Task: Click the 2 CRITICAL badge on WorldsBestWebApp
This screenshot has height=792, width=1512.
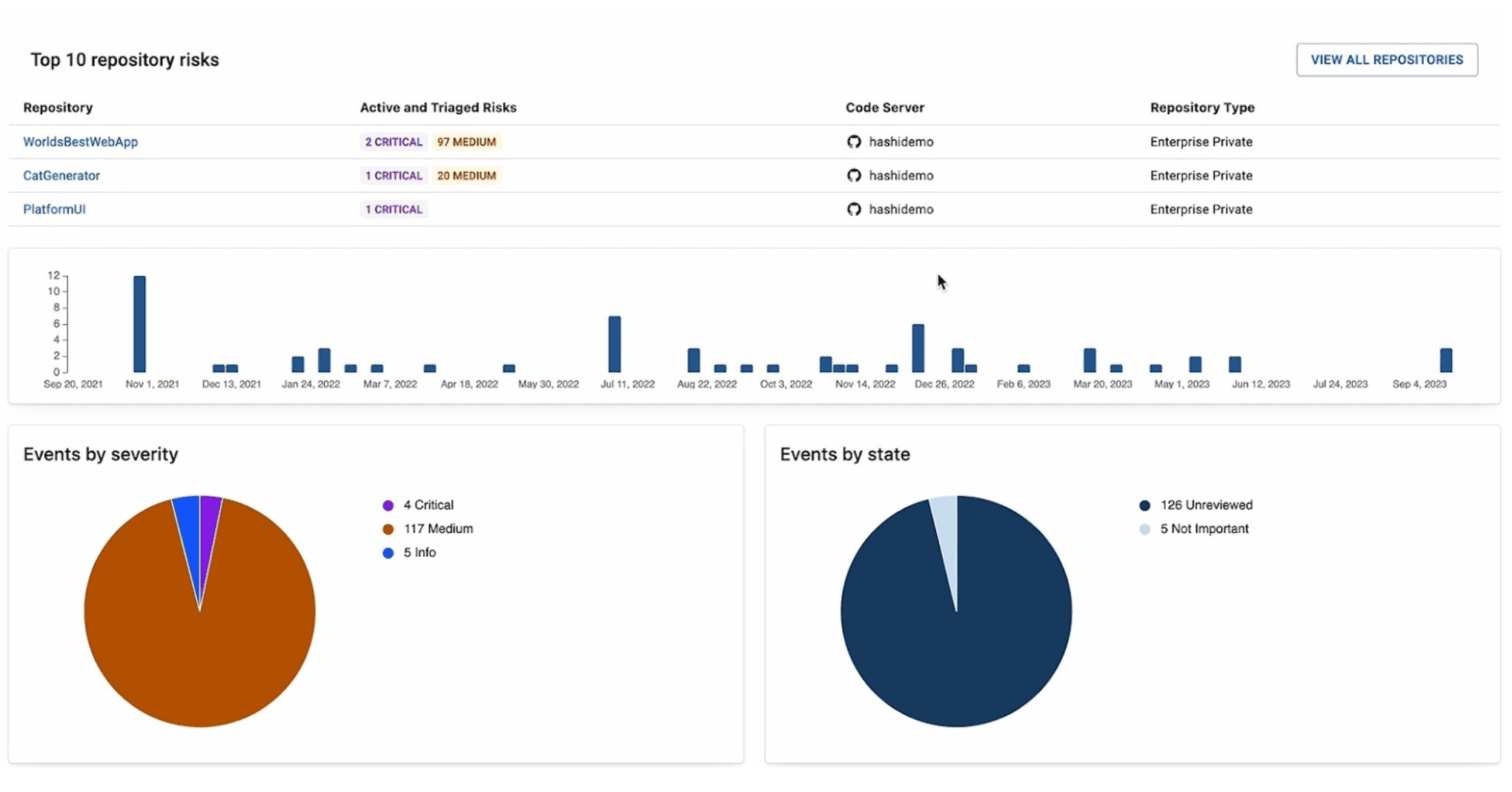Action: point(394,142)
